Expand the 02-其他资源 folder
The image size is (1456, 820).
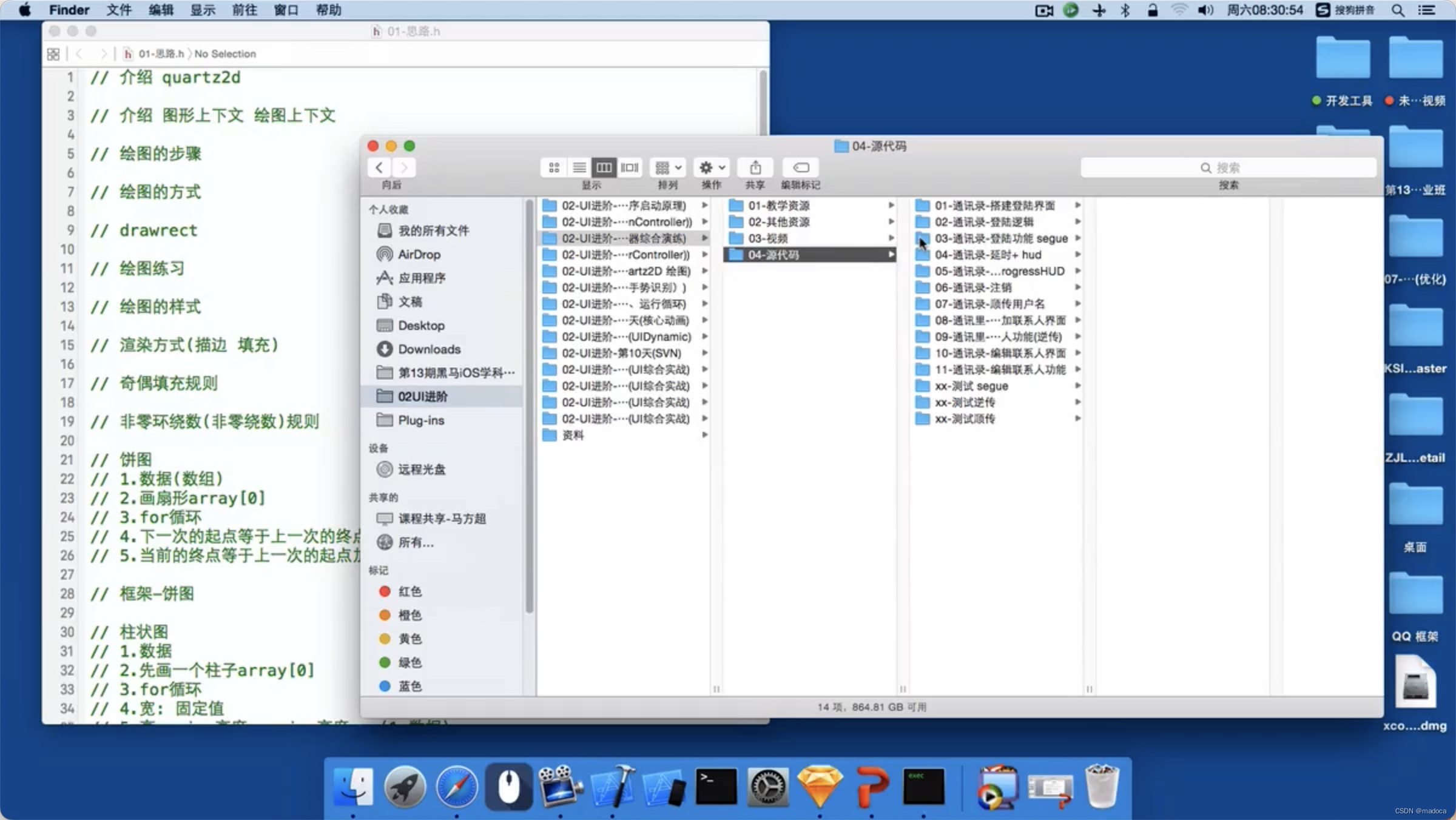click(x=889, y=221)
